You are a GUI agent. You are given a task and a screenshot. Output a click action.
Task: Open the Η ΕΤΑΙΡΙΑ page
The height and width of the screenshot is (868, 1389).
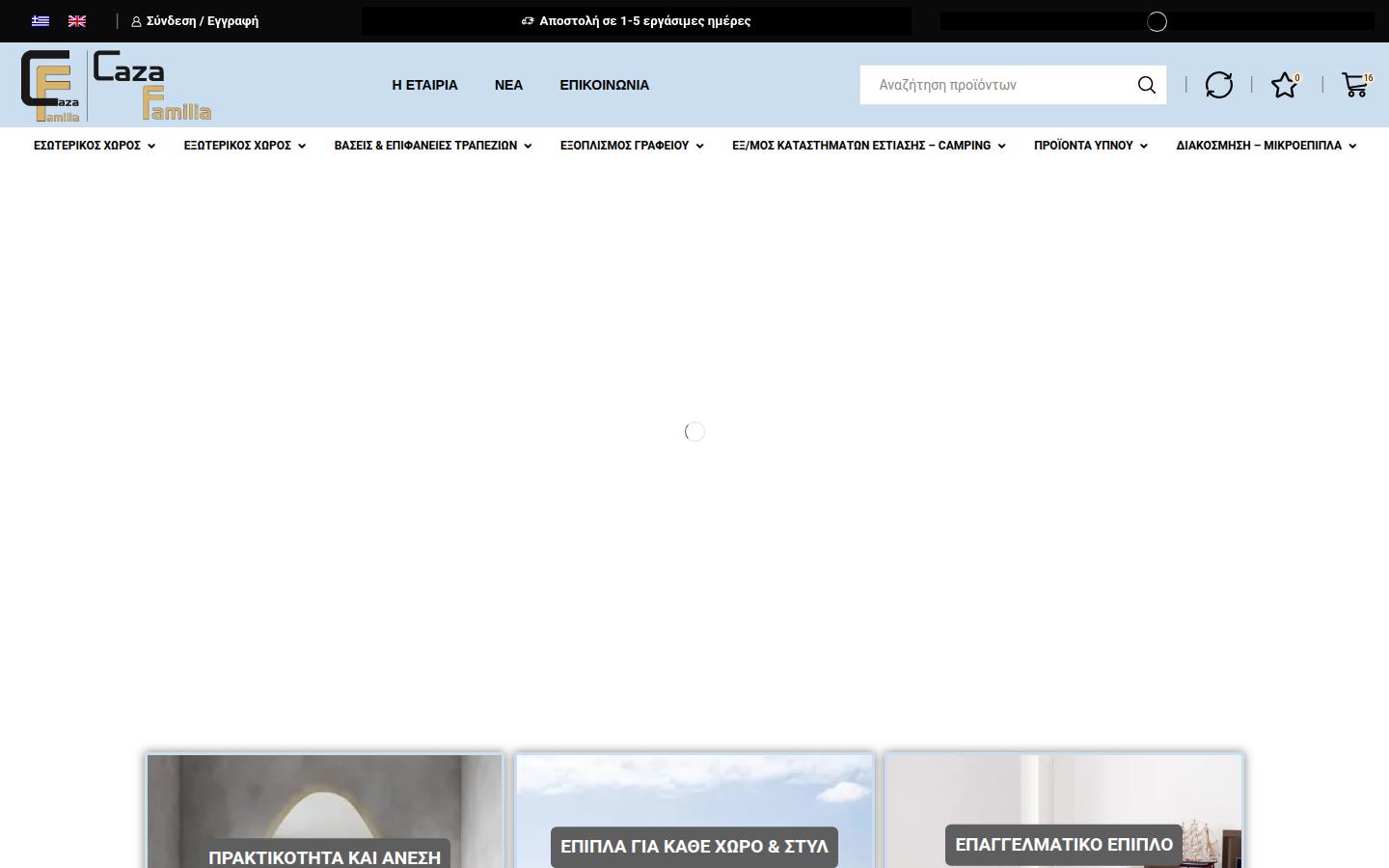424,85
